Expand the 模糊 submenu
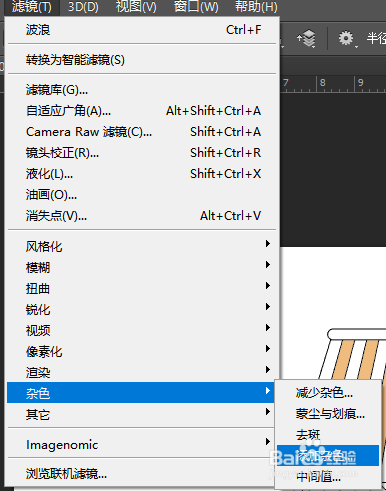 pos(142,267)
